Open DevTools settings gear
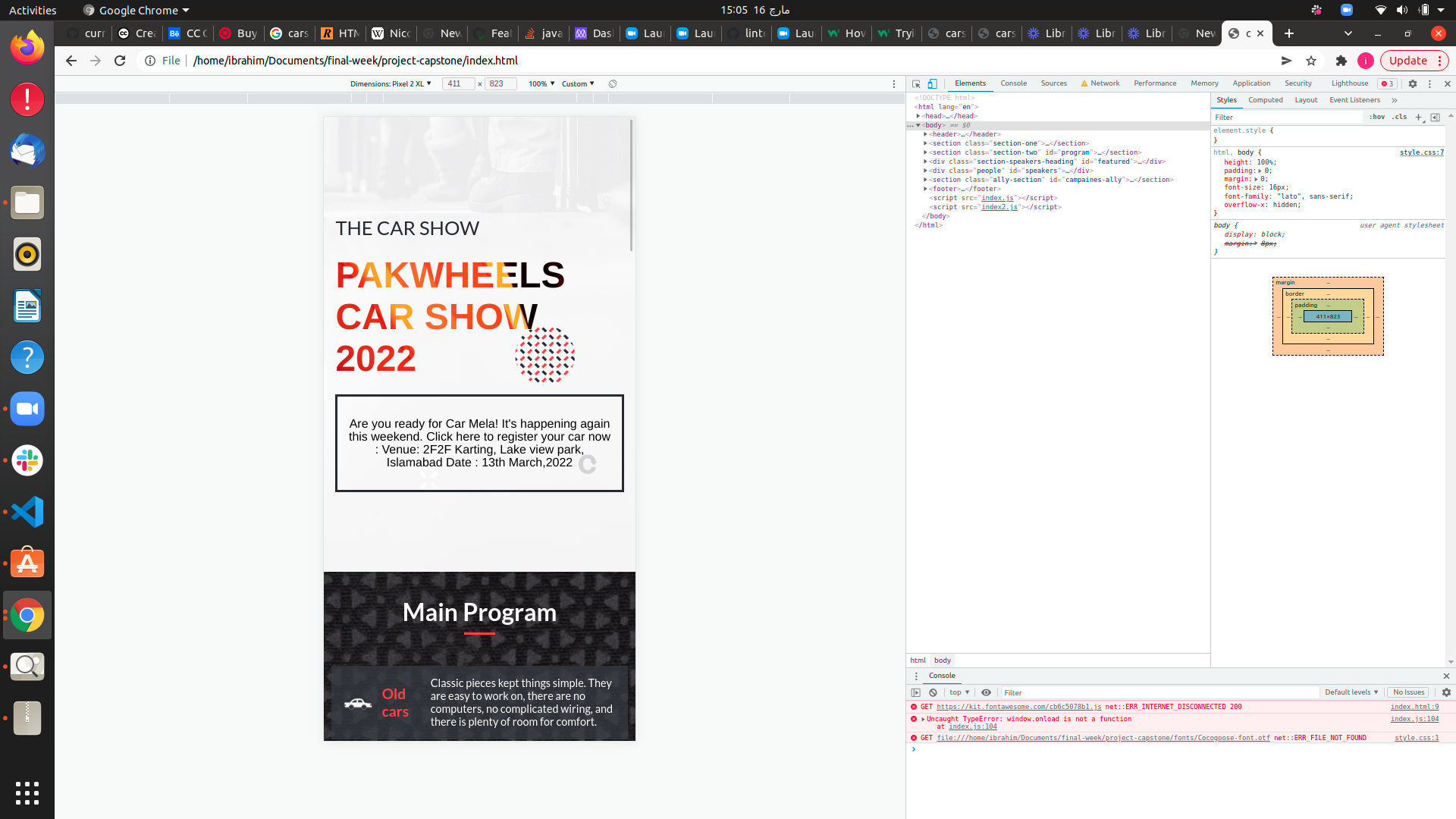 [x=1412, y=84]
